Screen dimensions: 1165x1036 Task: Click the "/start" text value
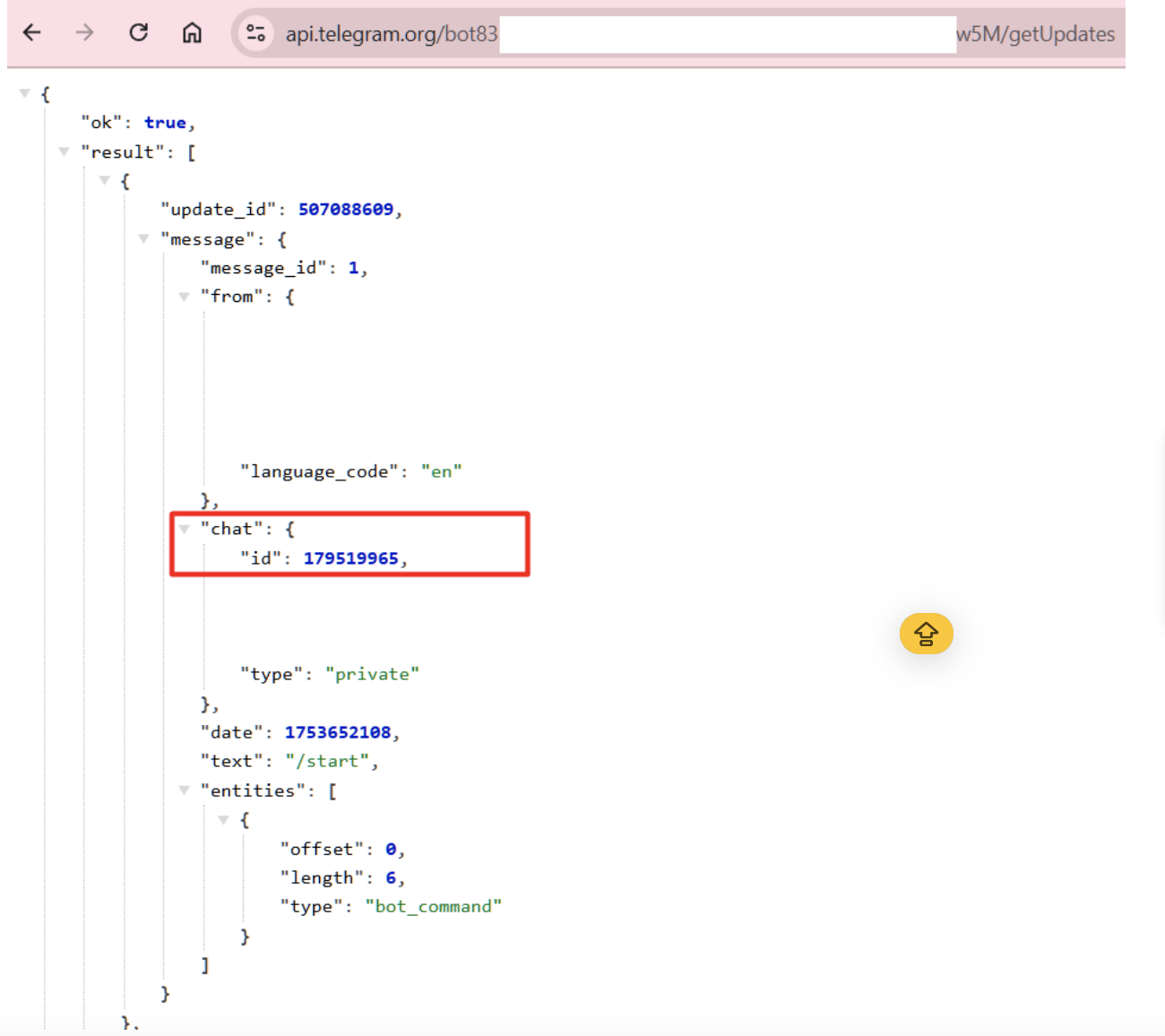pos(328,761)
